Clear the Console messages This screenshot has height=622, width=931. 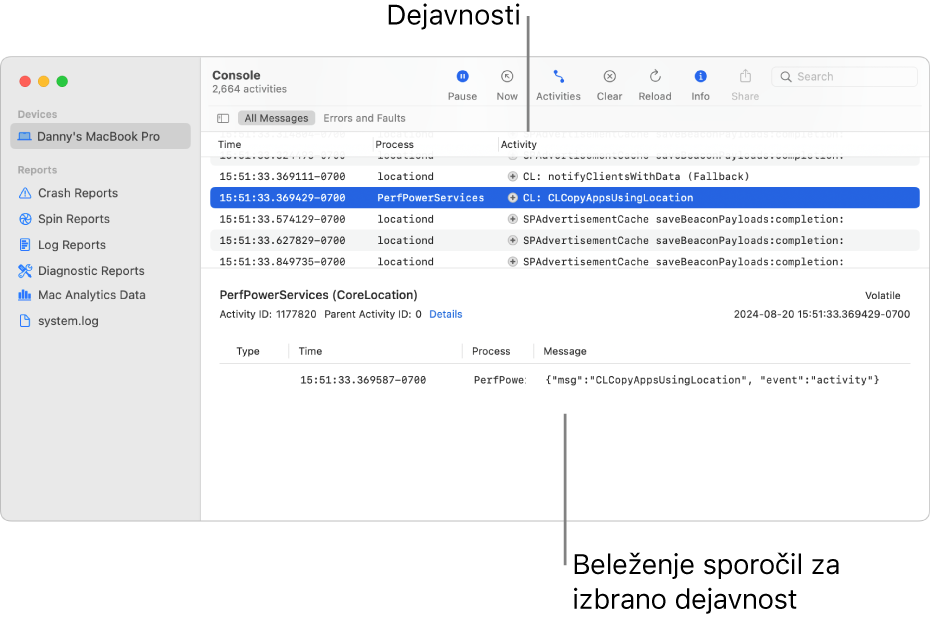pyautogui.click(x=609, y=85)
